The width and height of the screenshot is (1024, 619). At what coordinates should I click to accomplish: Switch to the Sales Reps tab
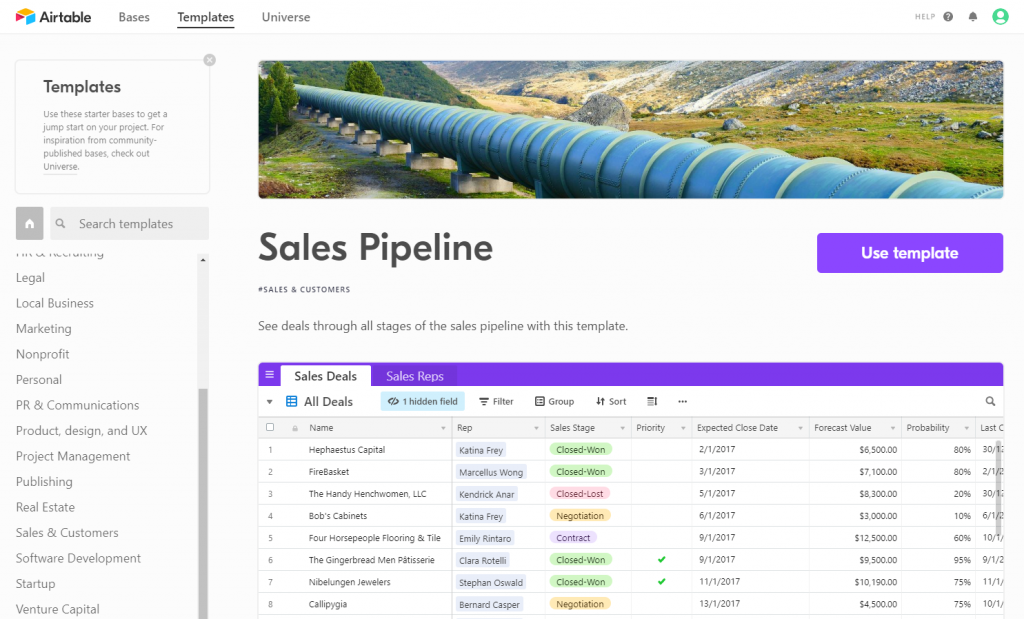415,376
